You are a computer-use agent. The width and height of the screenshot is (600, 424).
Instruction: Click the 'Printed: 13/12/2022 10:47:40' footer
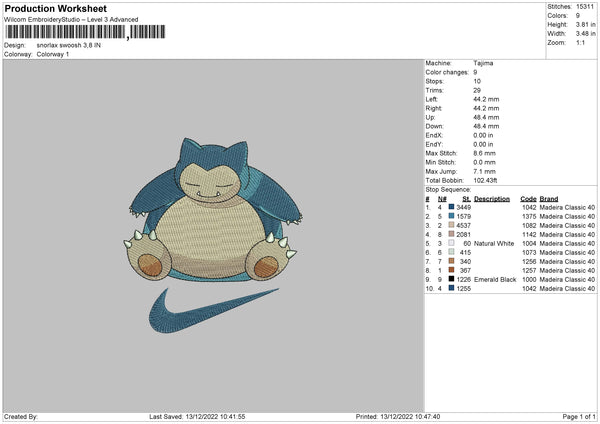(398, 416)
